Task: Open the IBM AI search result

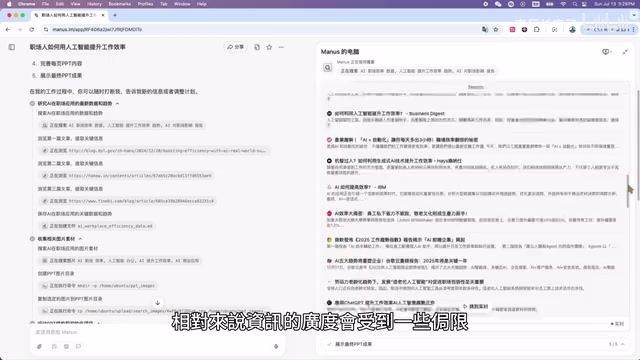Action: pyautogui.click(x=360, y=187)
